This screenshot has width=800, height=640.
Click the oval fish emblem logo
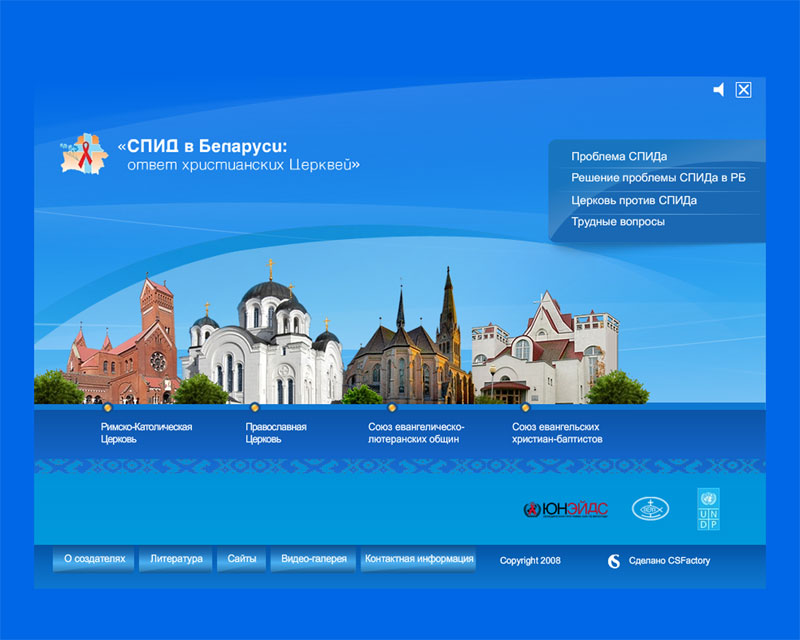click(650, 509)
